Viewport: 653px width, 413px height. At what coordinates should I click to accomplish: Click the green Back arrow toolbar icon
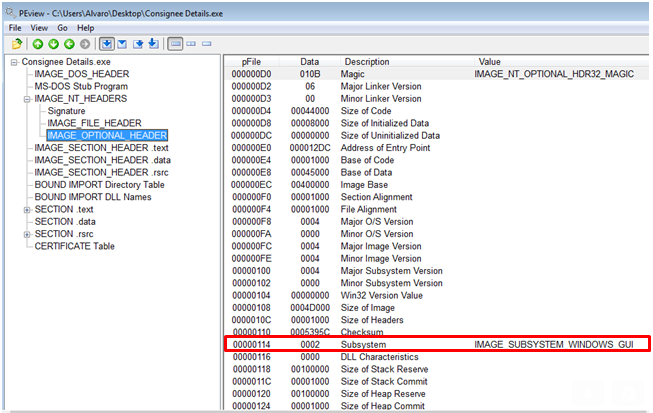coord(69,44)
